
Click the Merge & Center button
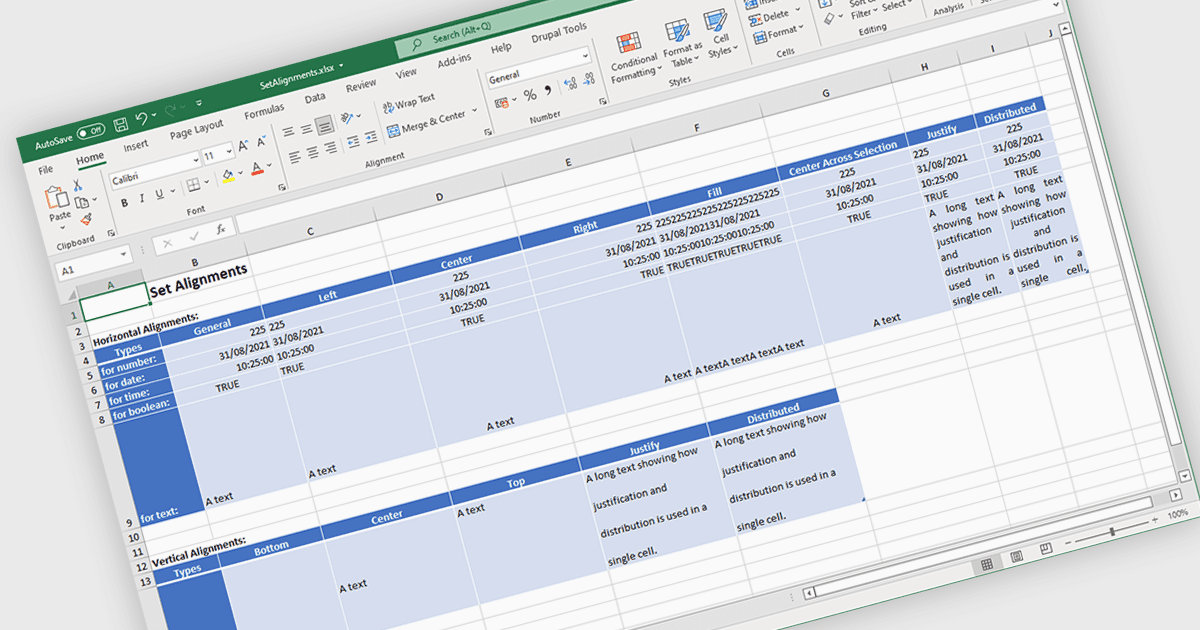click(x=428, y=122)
